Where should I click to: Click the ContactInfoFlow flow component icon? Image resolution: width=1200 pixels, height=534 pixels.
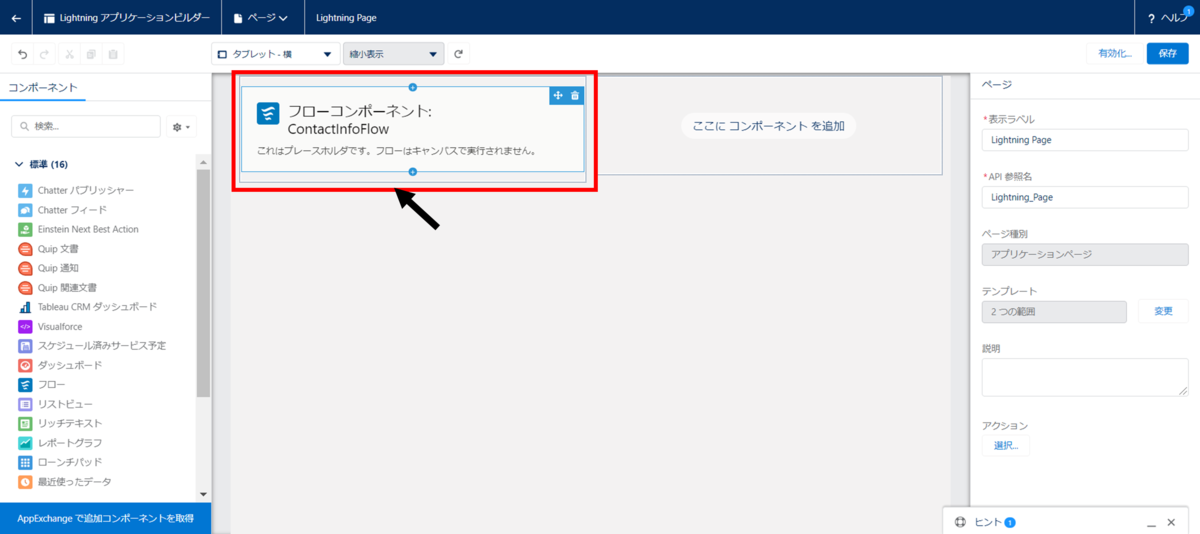(268, 113)
